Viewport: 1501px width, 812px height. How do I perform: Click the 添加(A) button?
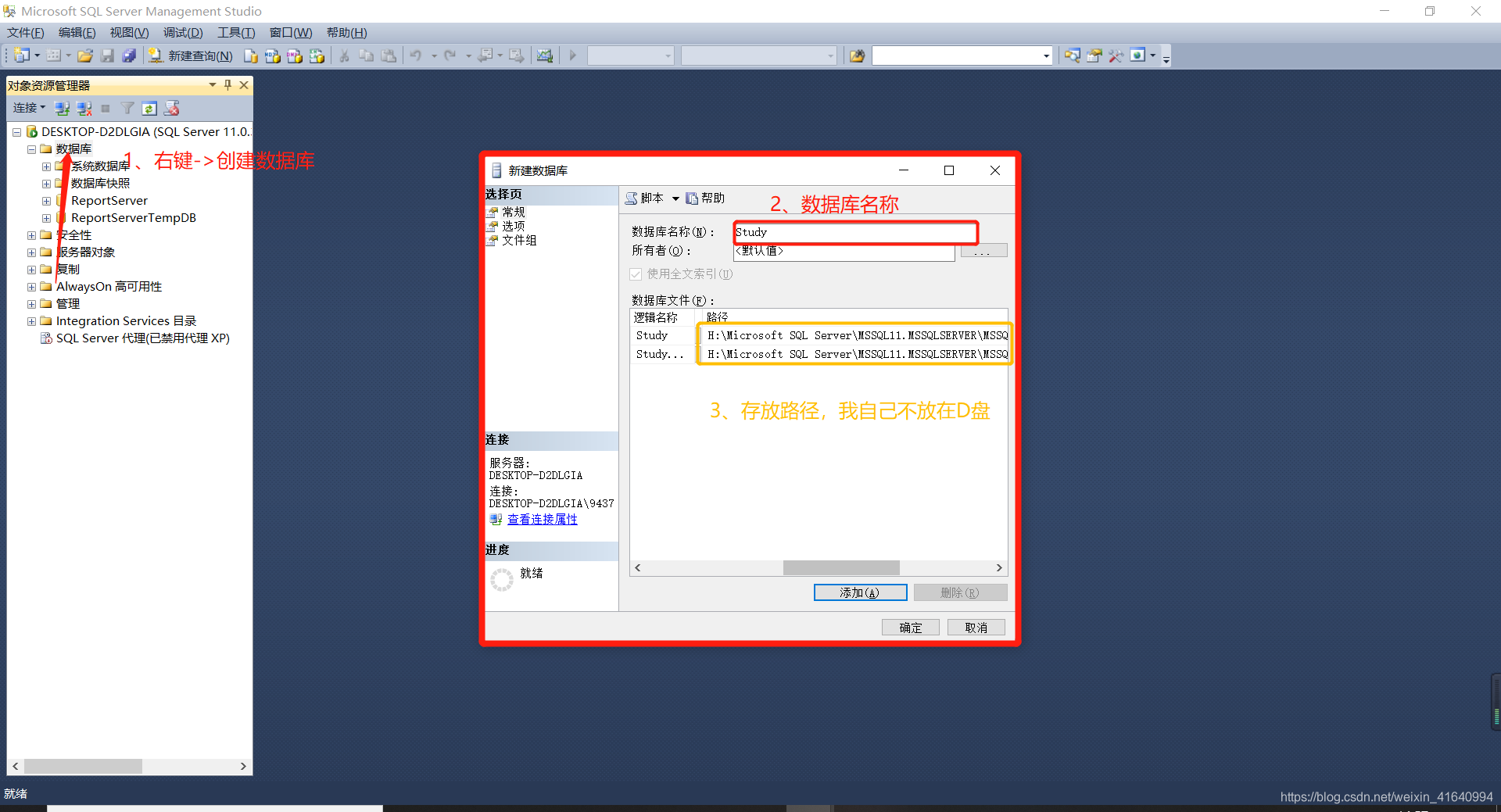tap(860, 592)
